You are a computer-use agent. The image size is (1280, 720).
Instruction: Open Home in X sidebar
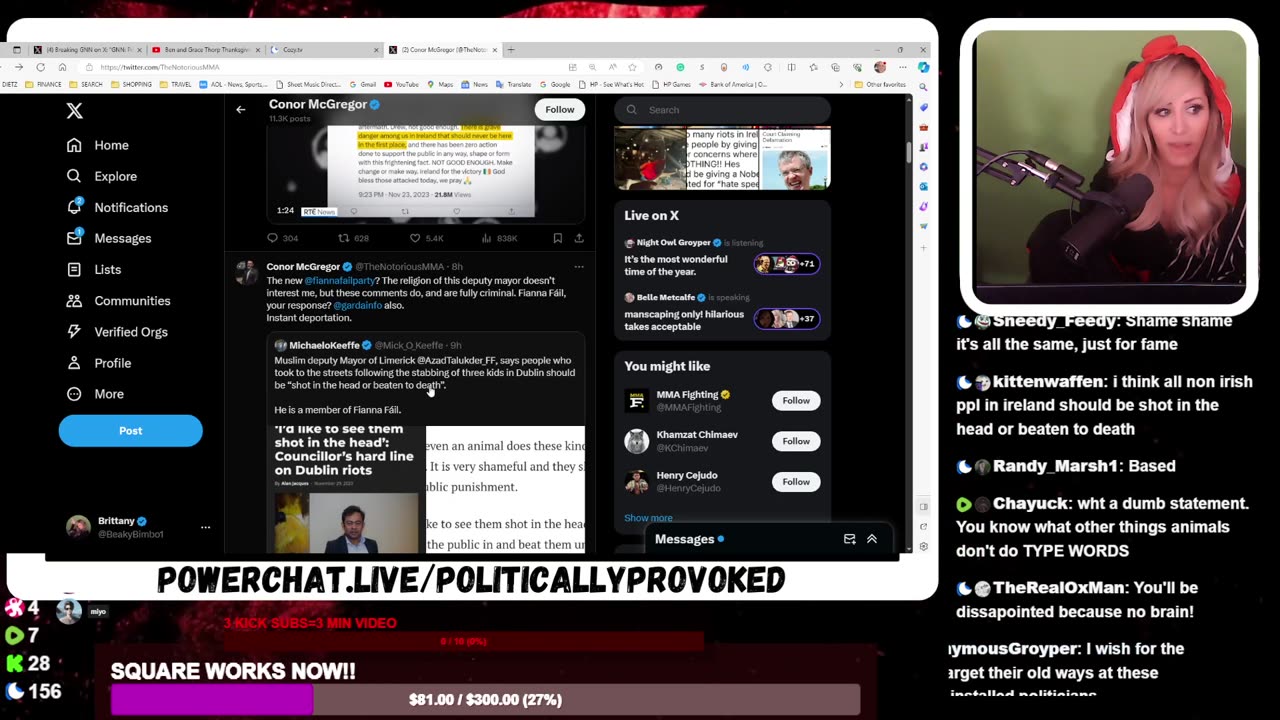click(98, 145)
